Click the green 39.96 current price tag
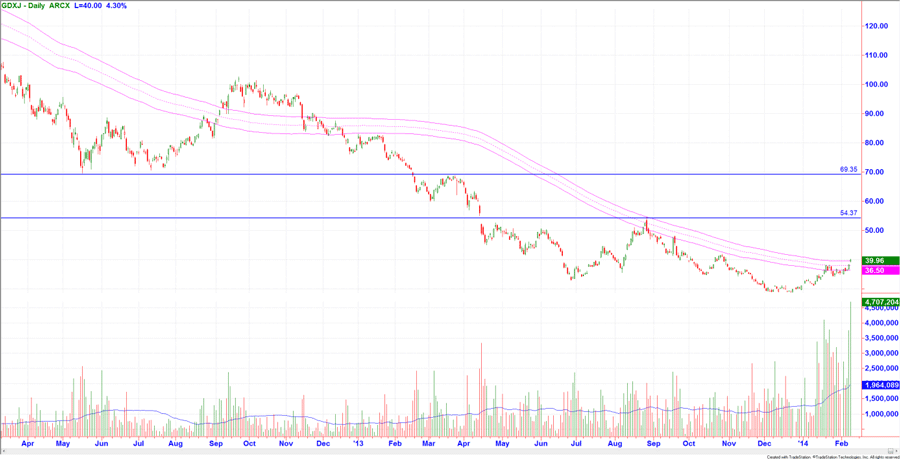900x459 pixels. click(x=881, y=260)
